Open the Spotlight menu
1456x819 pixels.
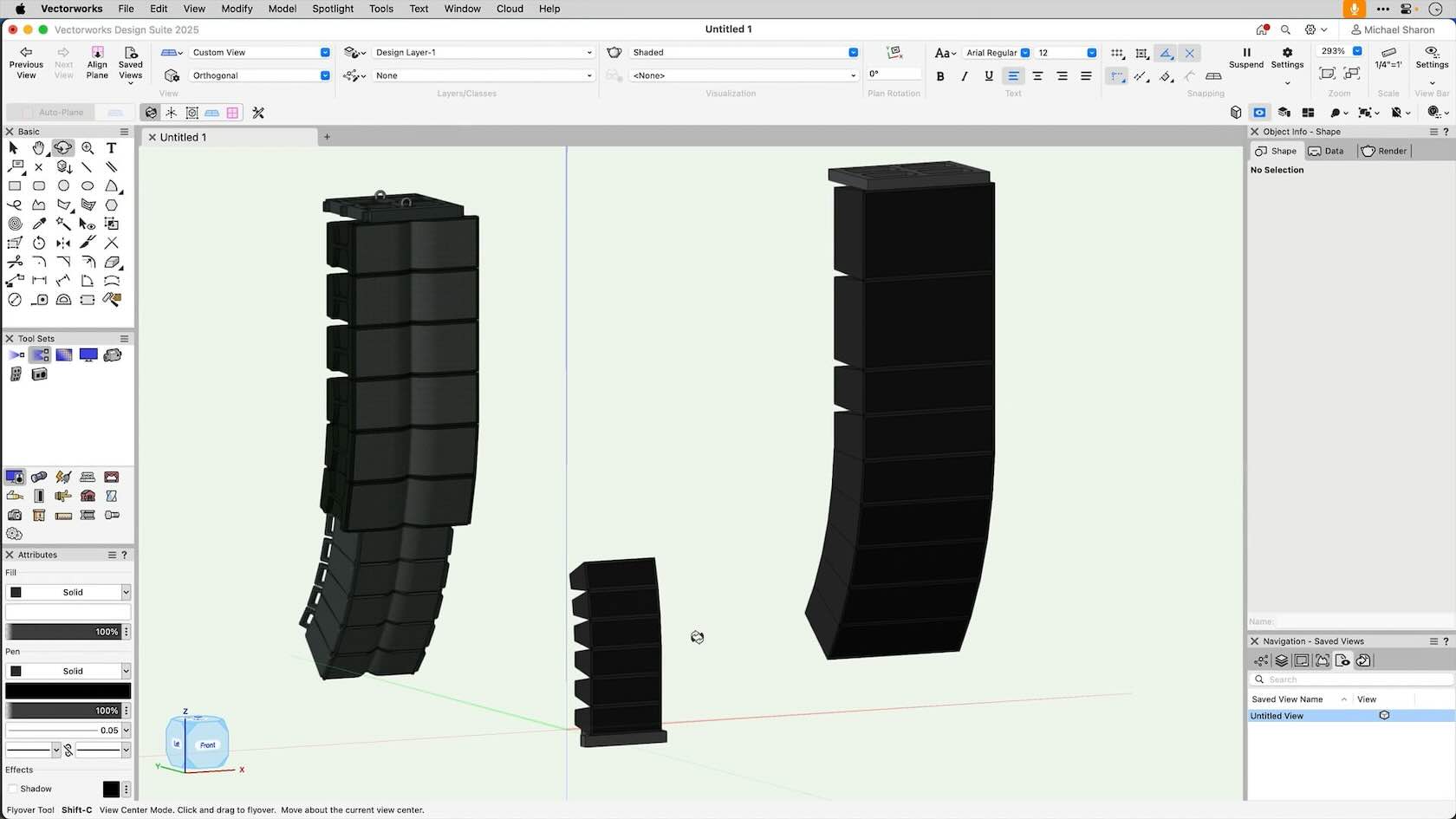coord(333,9)
